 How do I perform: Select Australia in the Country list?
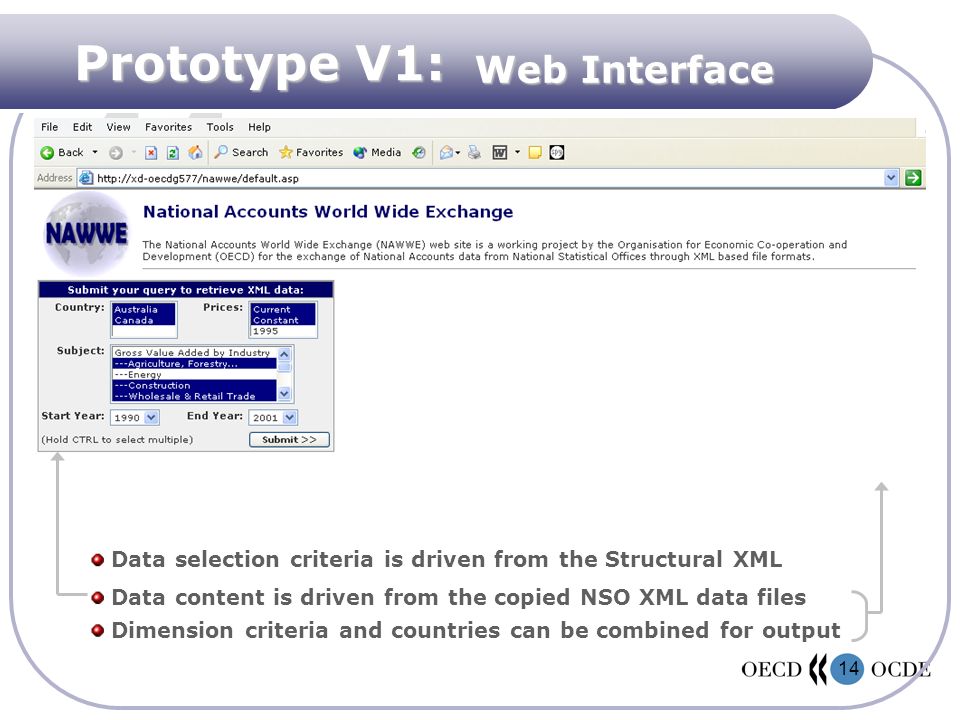[x=144, y=309]
